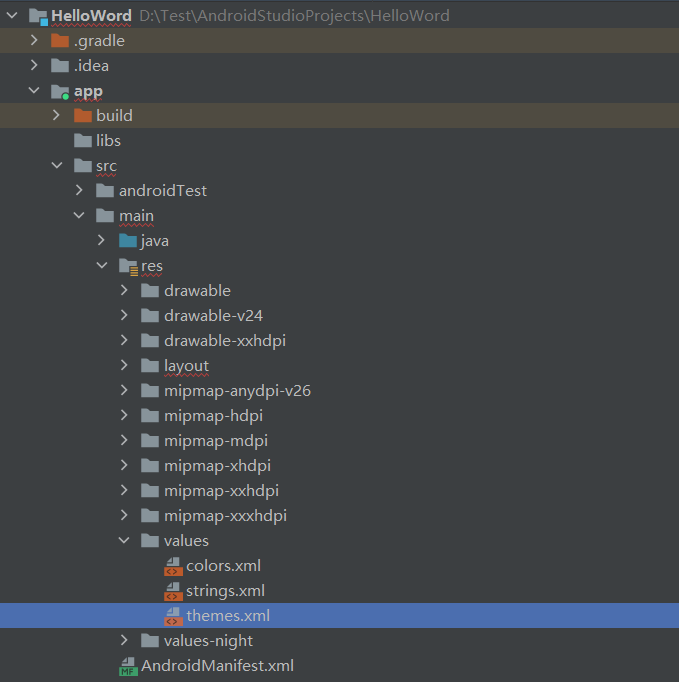Click the strings.xml file icon
Viewport: 679px width, 682px height.
tap(173, 591)
